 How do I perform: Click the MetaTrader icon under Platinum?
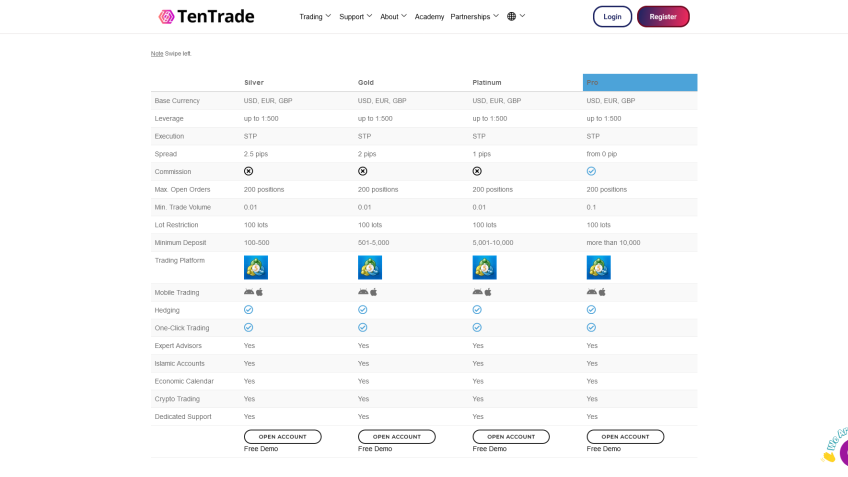[484, 267]
